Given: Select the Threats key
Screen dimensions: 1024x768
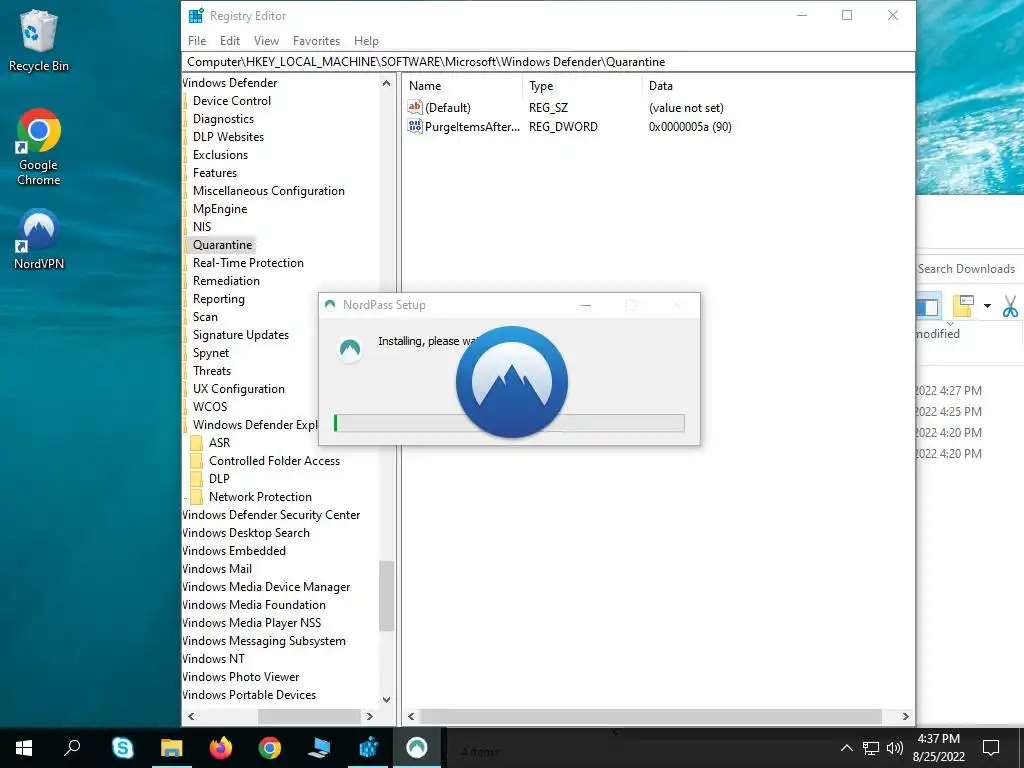Looking at the screenshot, I should (212, 371).
